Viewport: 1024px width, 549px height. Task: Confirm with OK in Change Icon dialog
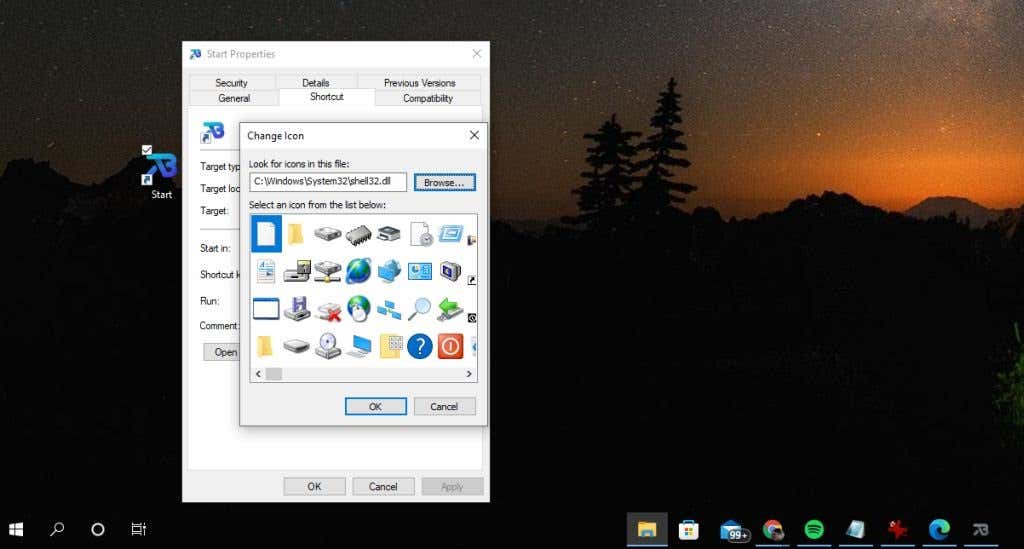pyautogui.click(x=376, y=406)
